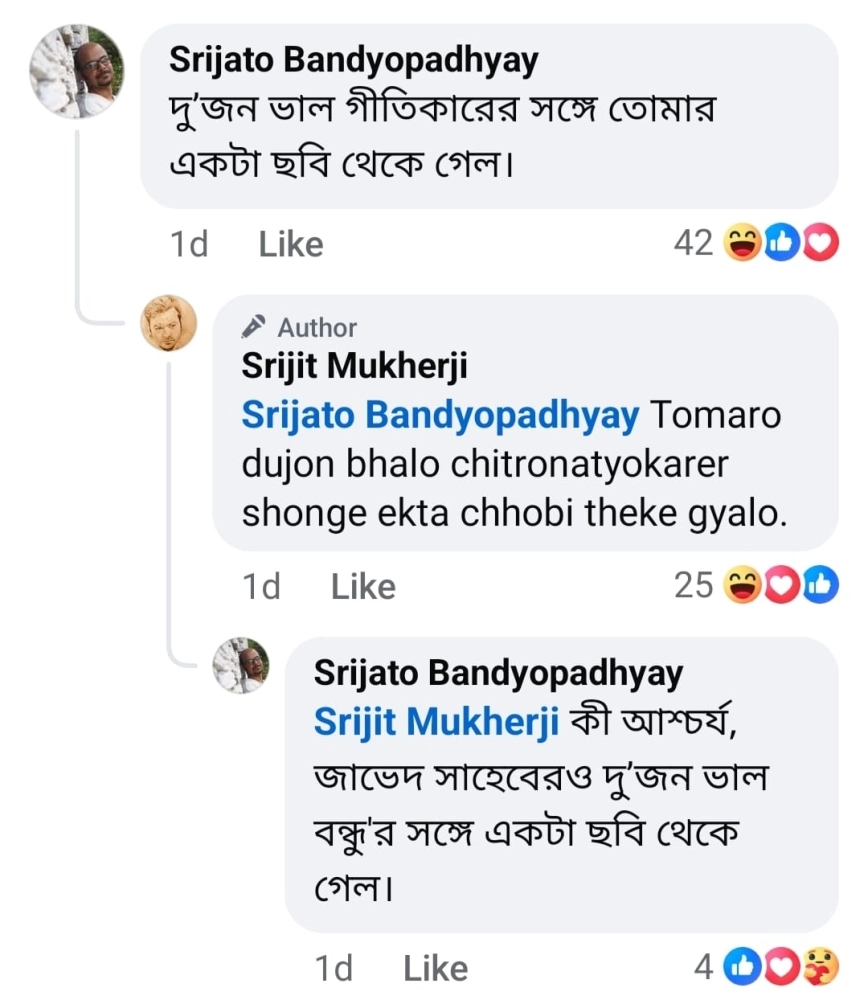868x1000 pixels.
Task: Click the thumbs-up reaction icon beside 42
Action: pos(781,243)
